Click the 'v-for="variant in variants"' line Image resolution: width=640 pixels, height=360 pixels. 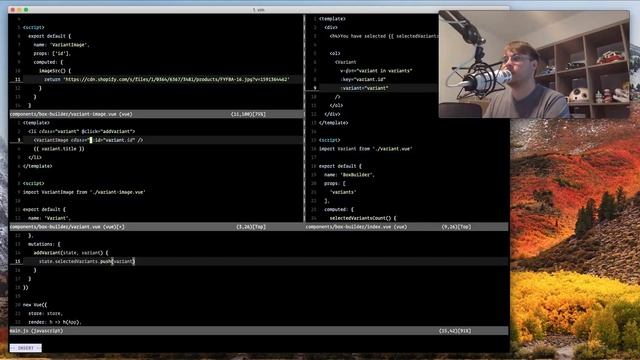[376, 71]
